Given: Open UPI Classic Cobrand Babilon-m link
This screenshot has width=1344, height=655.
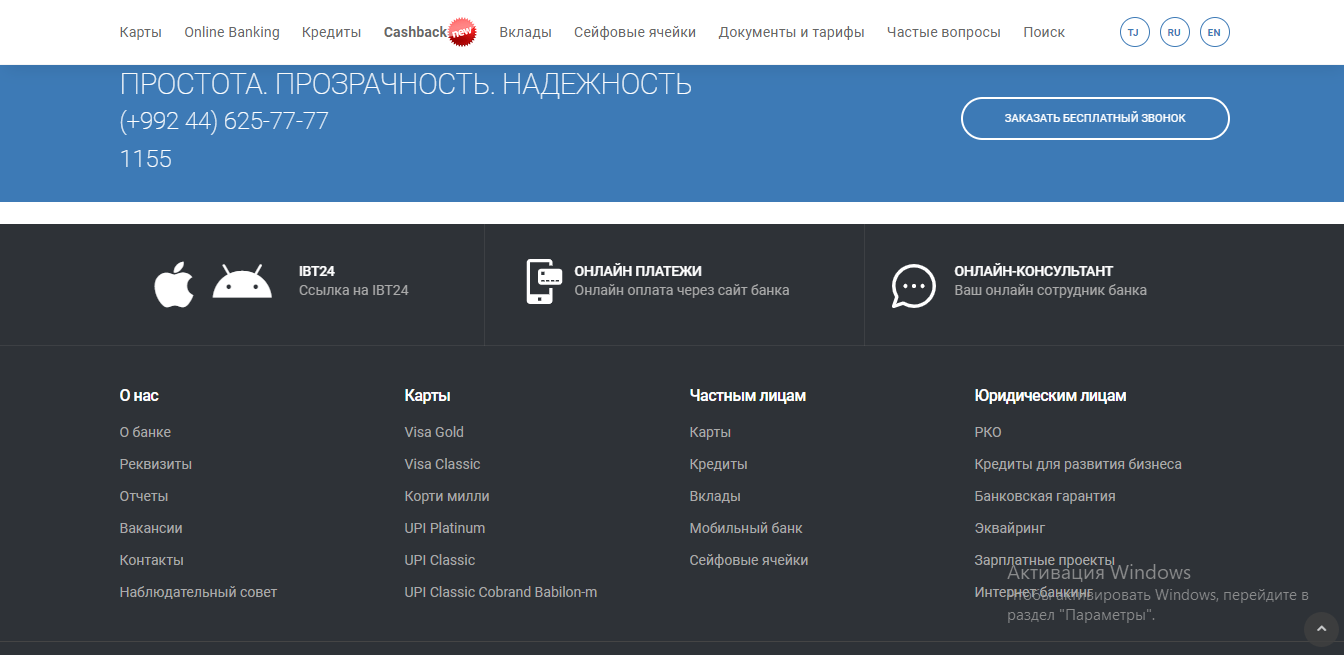Looking at the screenshot, I should pyautogui.click(x=501, y=592).
